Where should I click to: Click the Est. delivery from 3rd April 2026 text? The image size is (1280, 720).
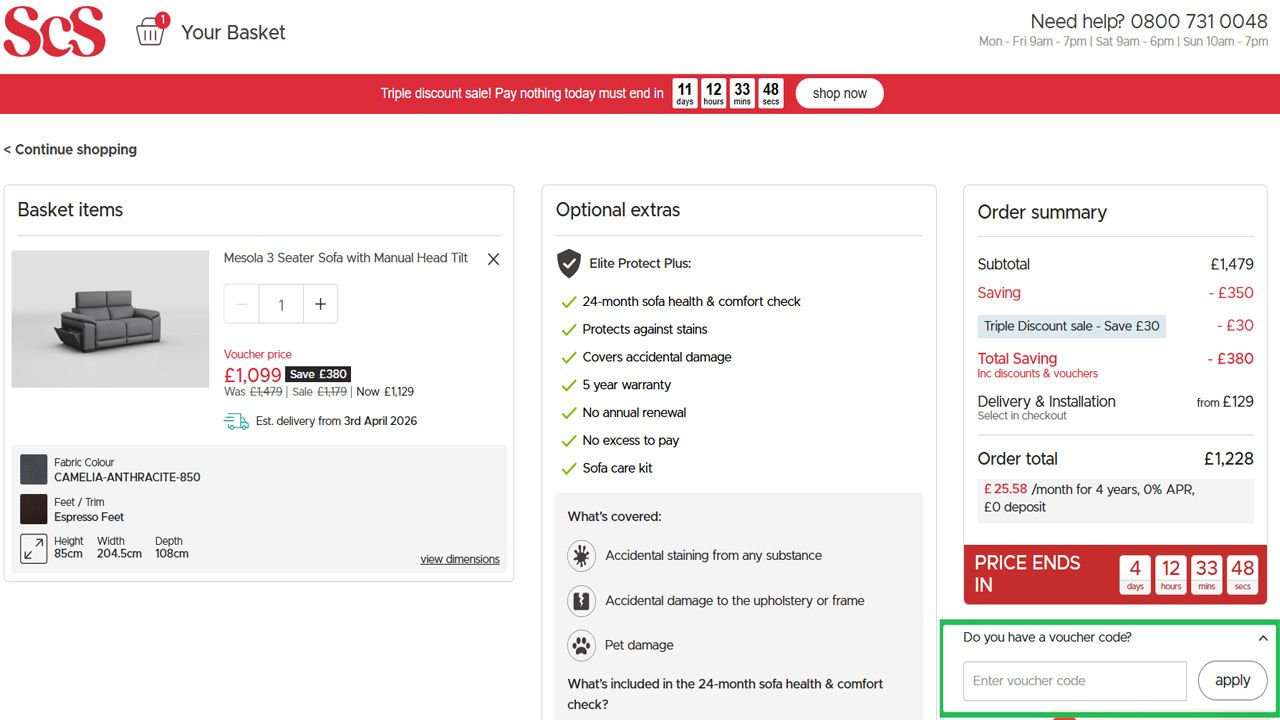coord(336,421)
